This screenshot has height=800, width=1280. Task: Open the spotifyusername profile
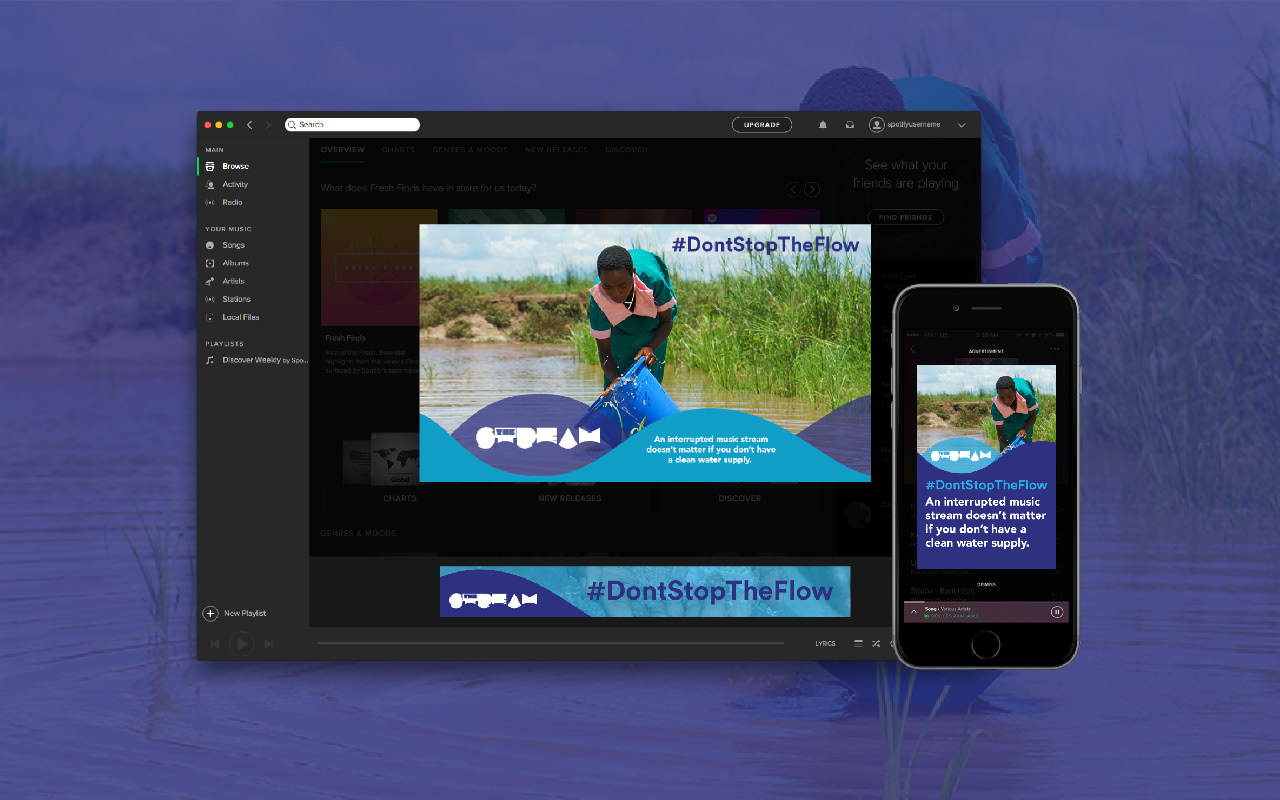pyautogui.click(x=905, y=125)
